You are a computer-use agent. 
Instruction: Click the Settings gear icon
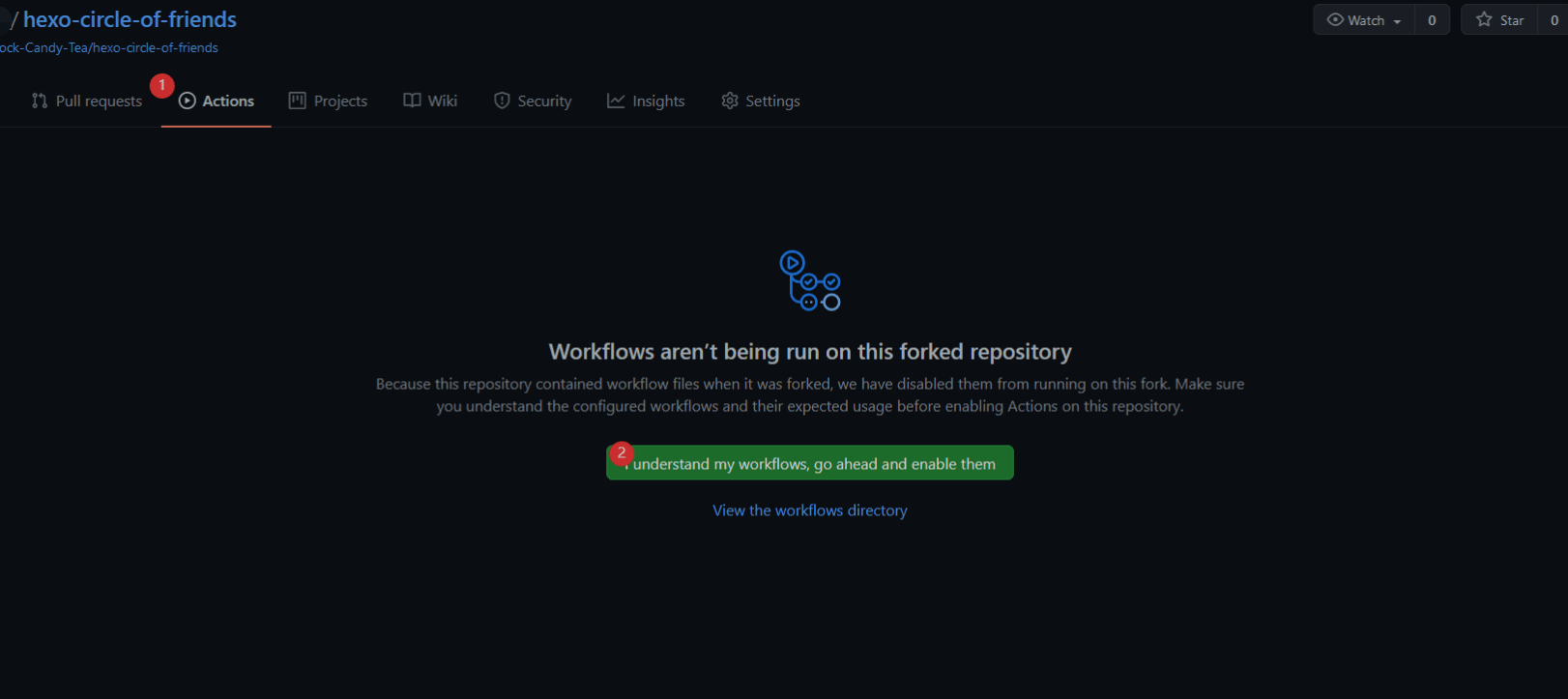(x=730, y=101)
